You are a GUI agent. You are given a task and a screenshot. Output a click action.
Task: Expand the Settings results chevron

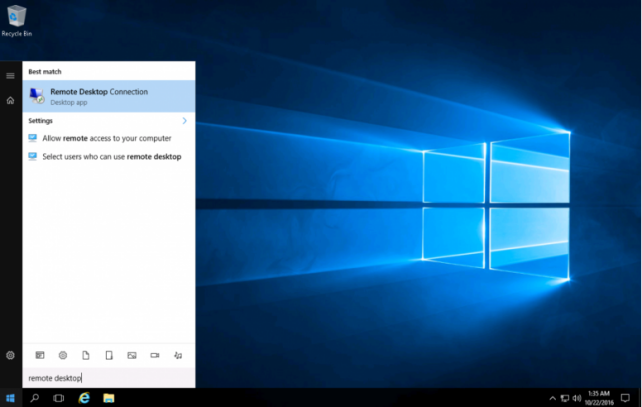[x=184, y=121]
